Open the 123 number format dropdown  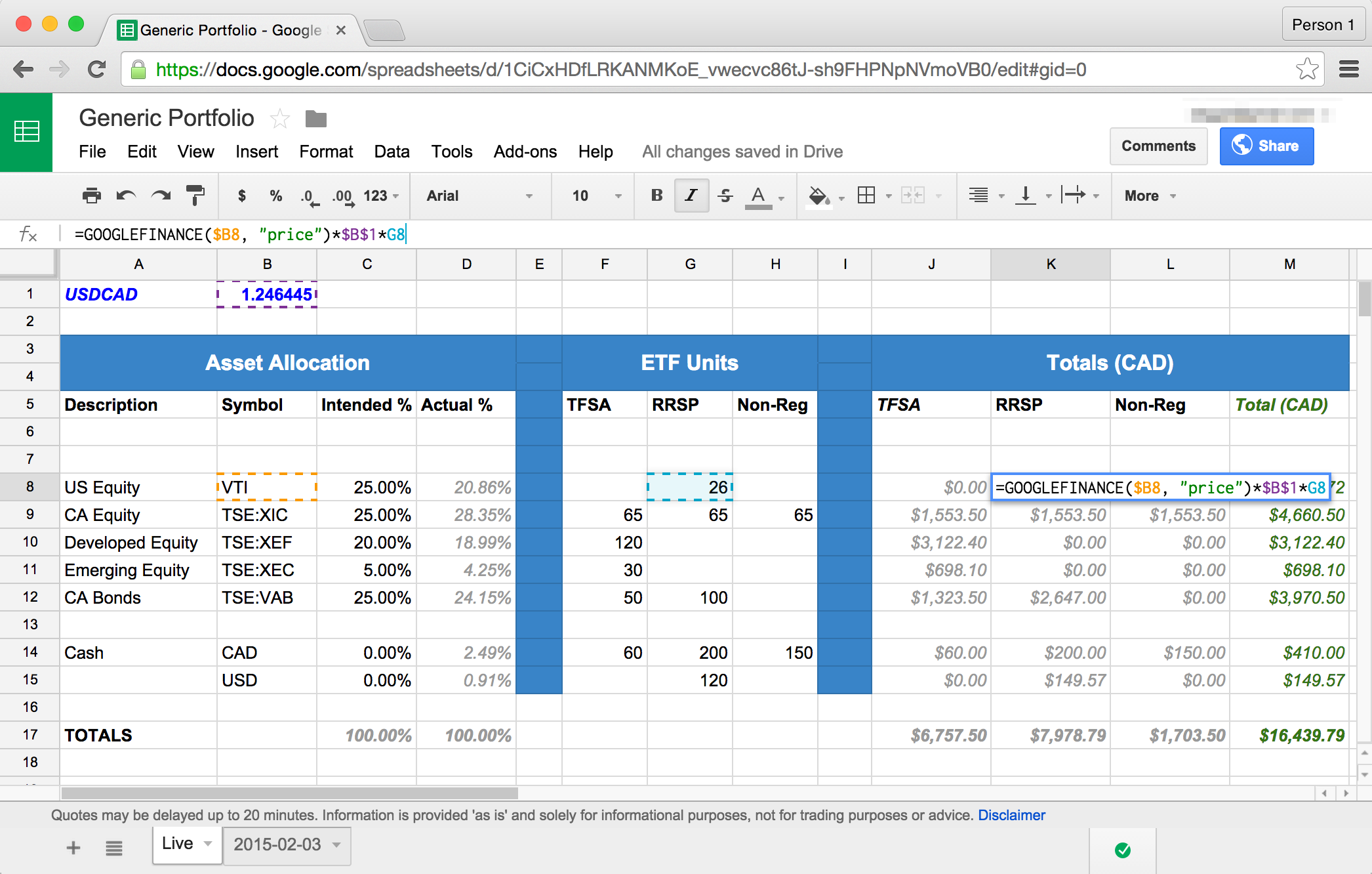381,196
